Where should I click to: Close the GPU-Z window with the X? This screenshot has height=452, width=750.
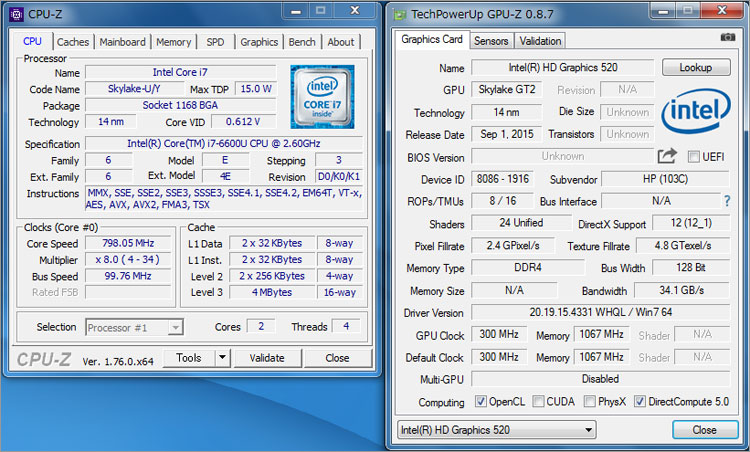pos(722,10)
